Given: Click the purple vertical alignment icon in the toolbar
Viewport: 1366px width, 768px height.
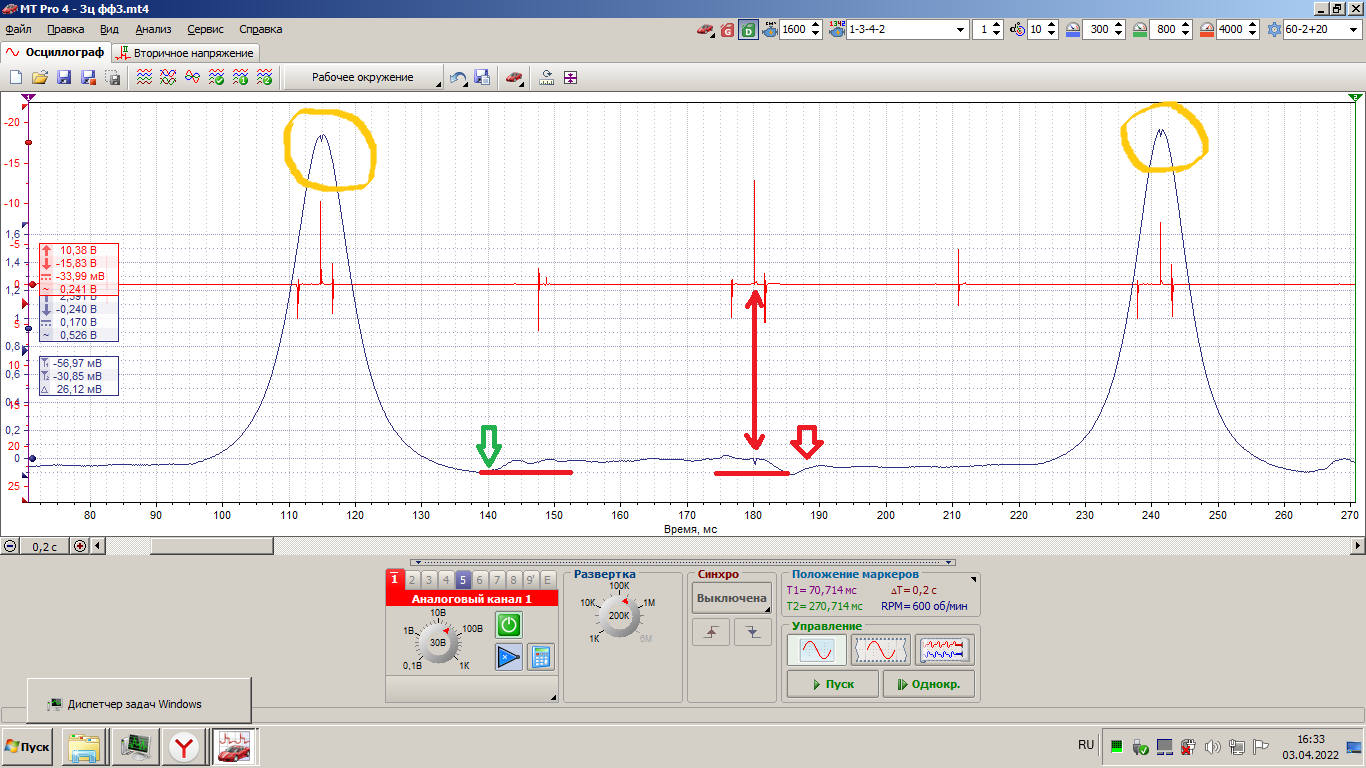Looking at the screenshot, I should point(571,77).
